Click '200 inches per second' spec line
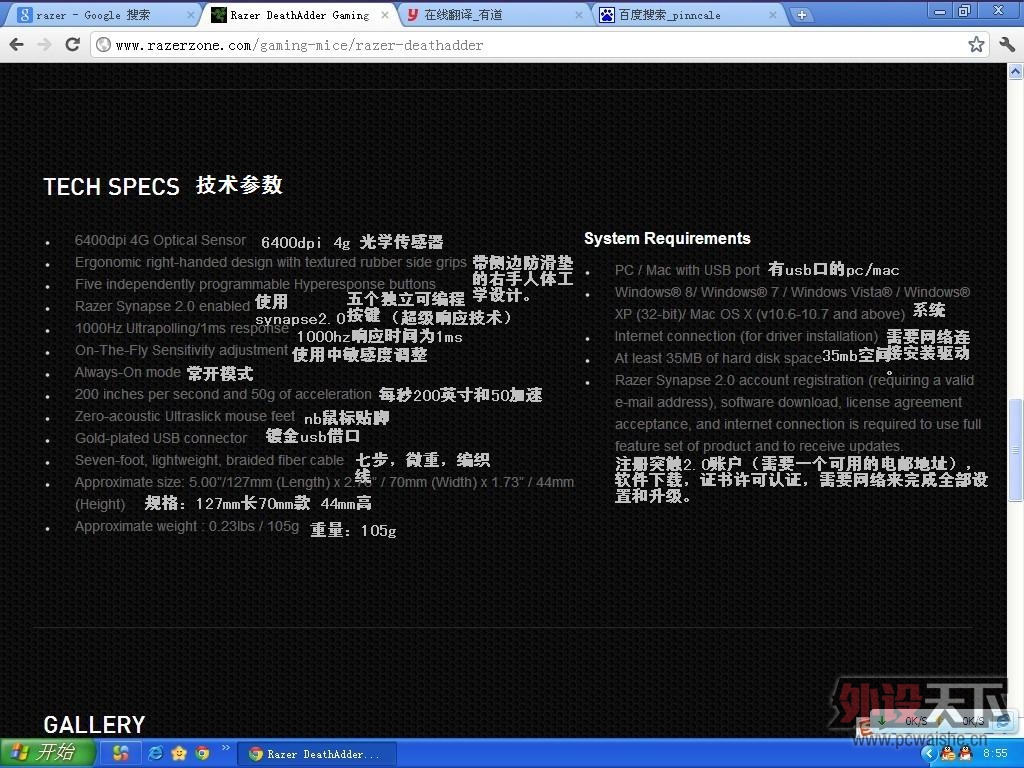This screenshot has height=768, width=1024. pos(223,394)
